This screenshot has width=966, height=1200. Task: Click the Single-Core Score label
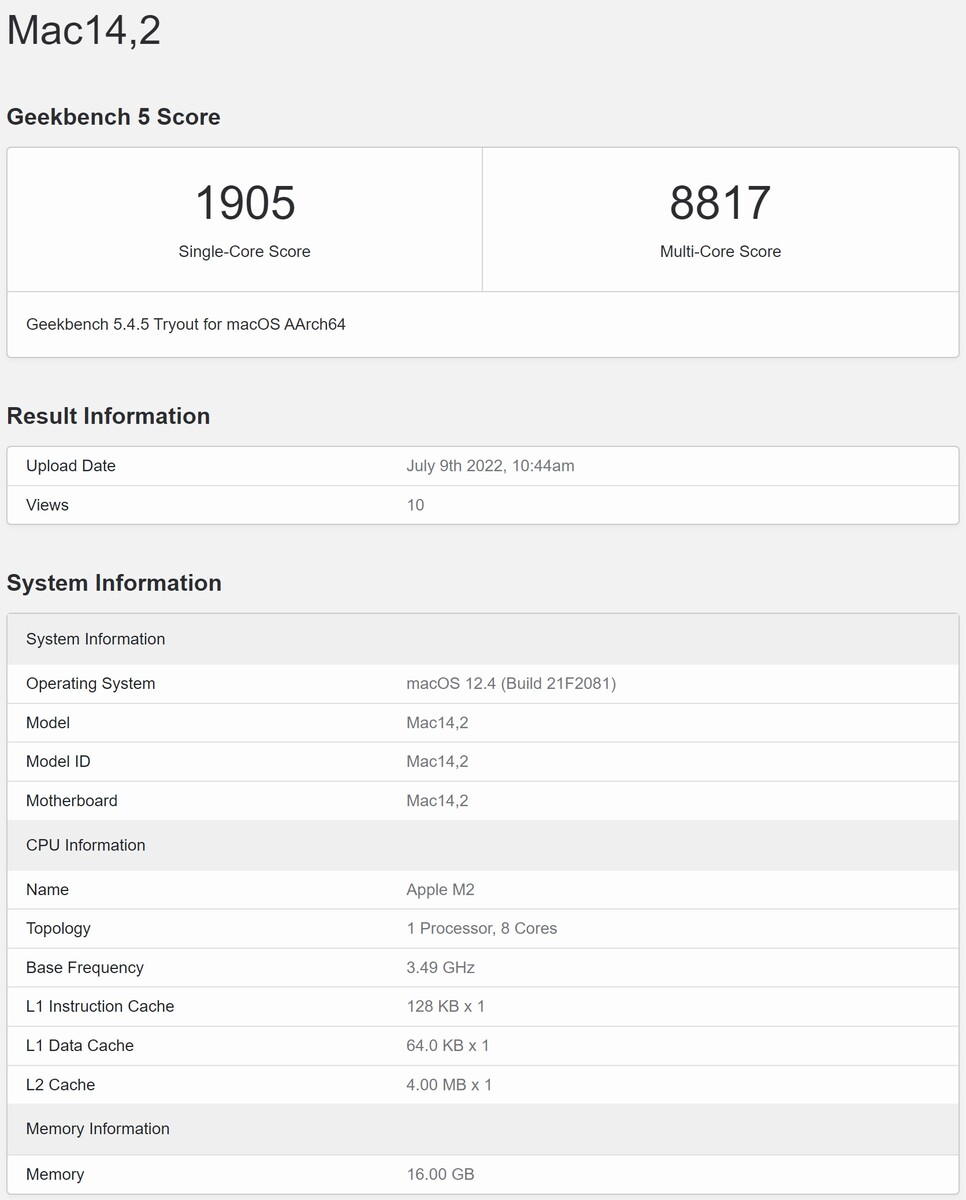pos(245,252)
